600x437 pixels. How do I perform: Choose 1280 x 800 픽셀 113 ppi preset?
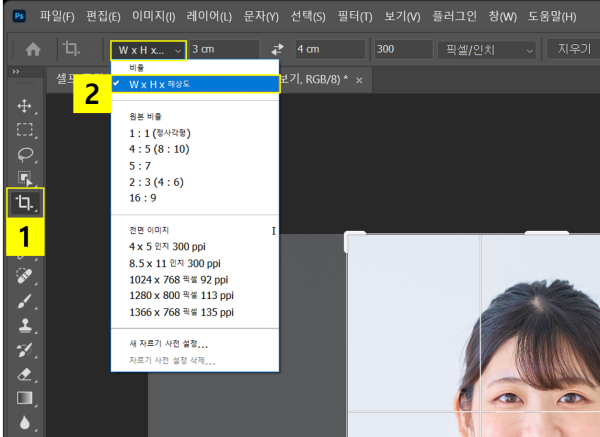pyautogui.click(x=195, y=296)
